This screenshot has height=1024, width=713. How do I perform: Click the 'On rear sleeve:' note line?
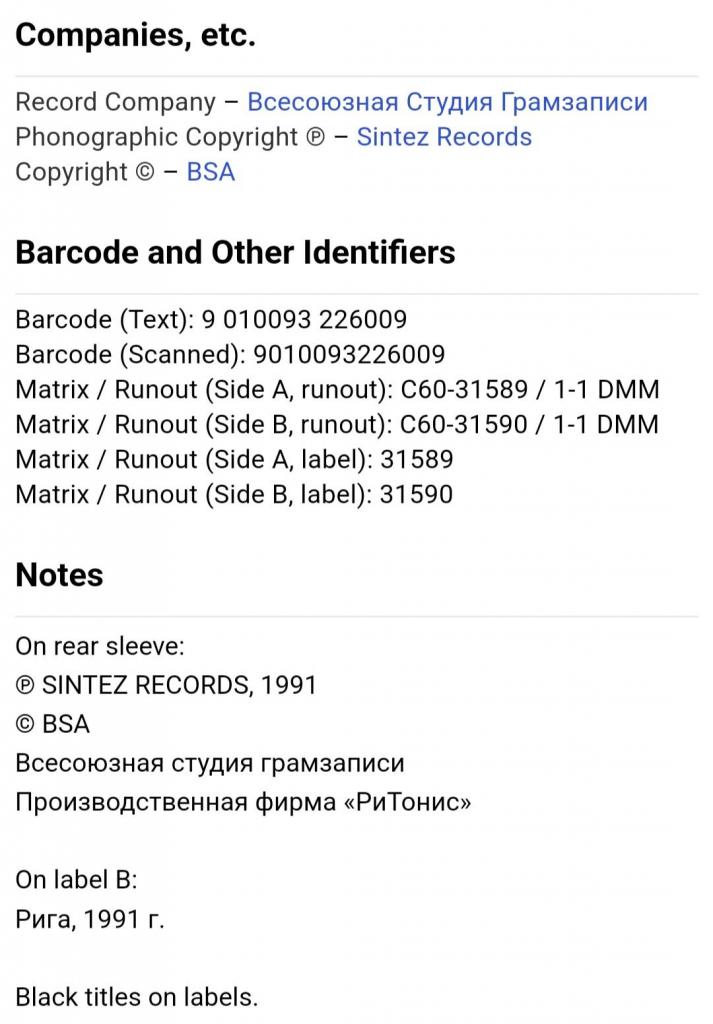click(x=100, y=647)
